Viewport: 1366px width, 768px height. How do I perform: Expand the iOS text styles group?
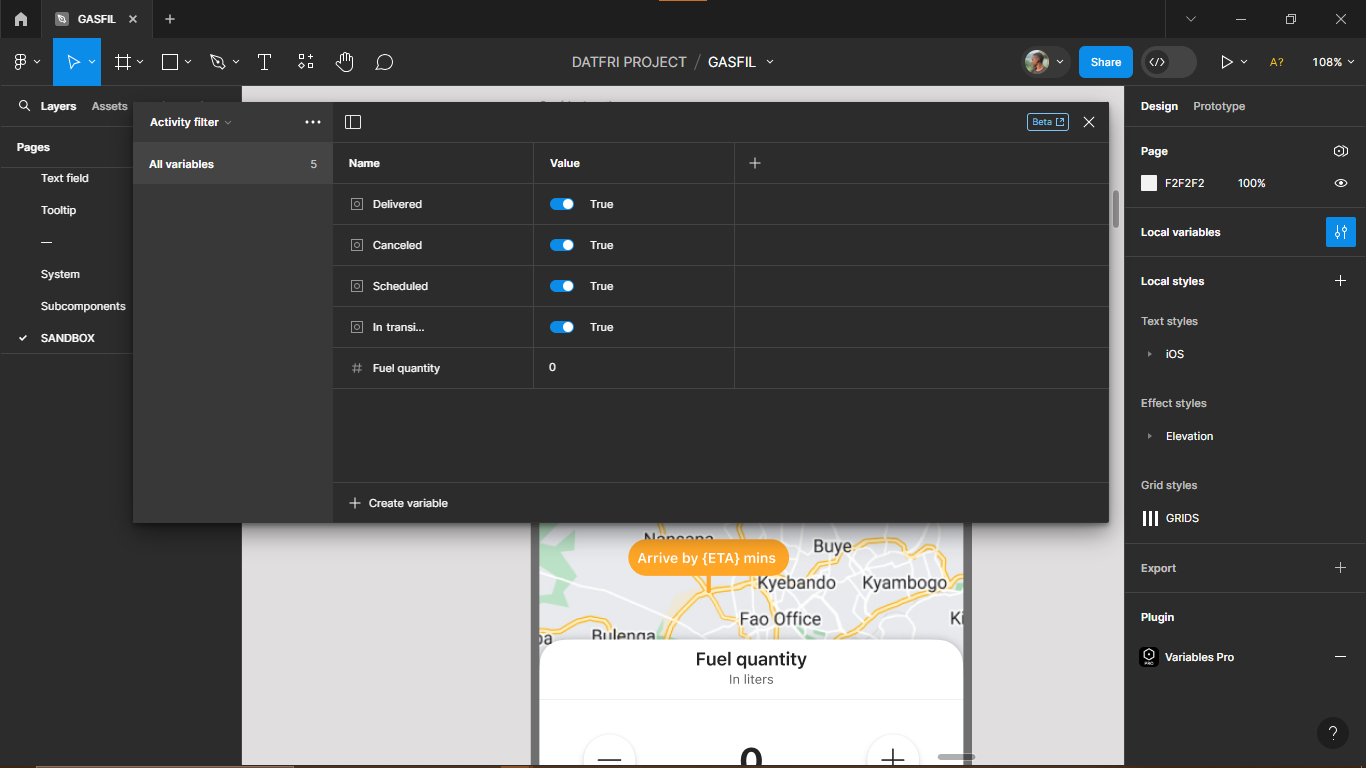tap(1149, 354)
